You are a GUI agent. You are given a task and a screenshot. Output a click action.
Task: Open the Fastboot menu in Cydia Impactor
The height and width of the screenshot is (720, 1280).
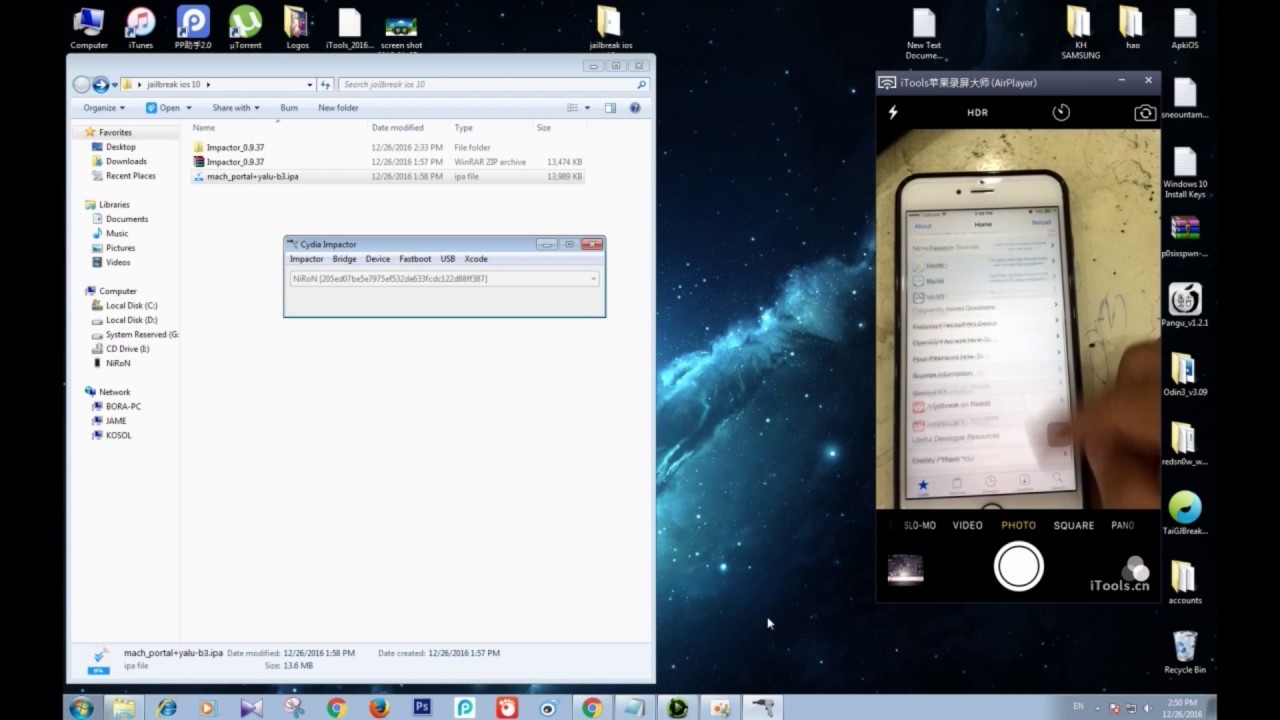(x=415, y=259)
